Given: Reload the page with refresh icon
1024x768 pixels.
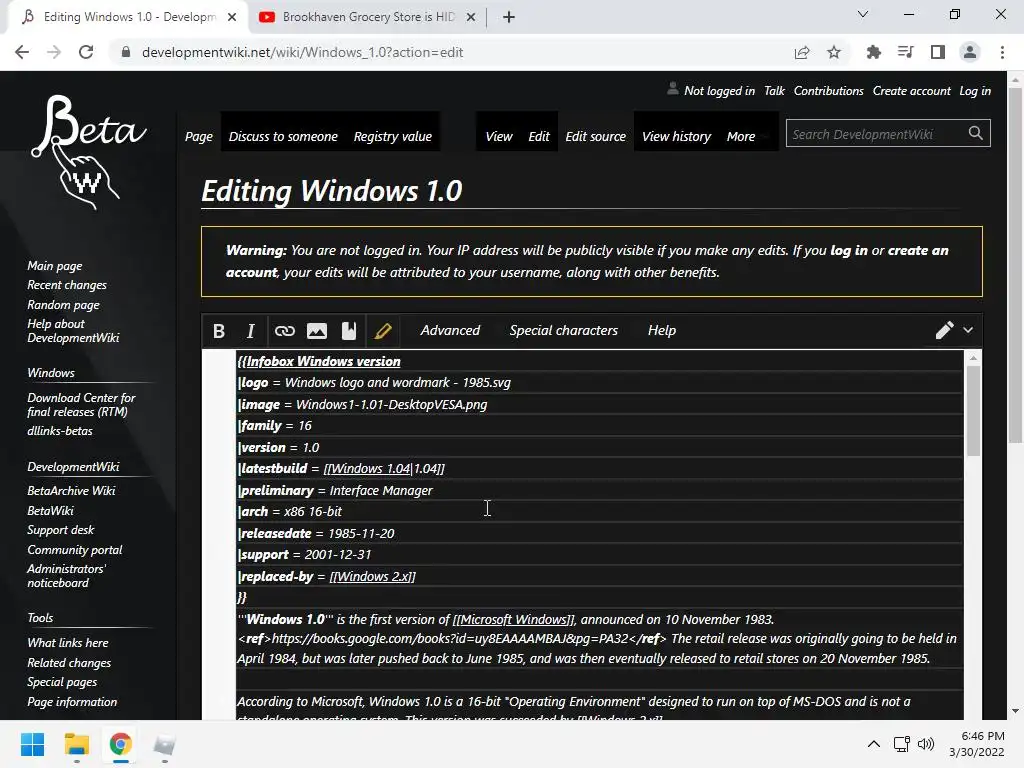Looking at the screenshot, I should [86, 52].
